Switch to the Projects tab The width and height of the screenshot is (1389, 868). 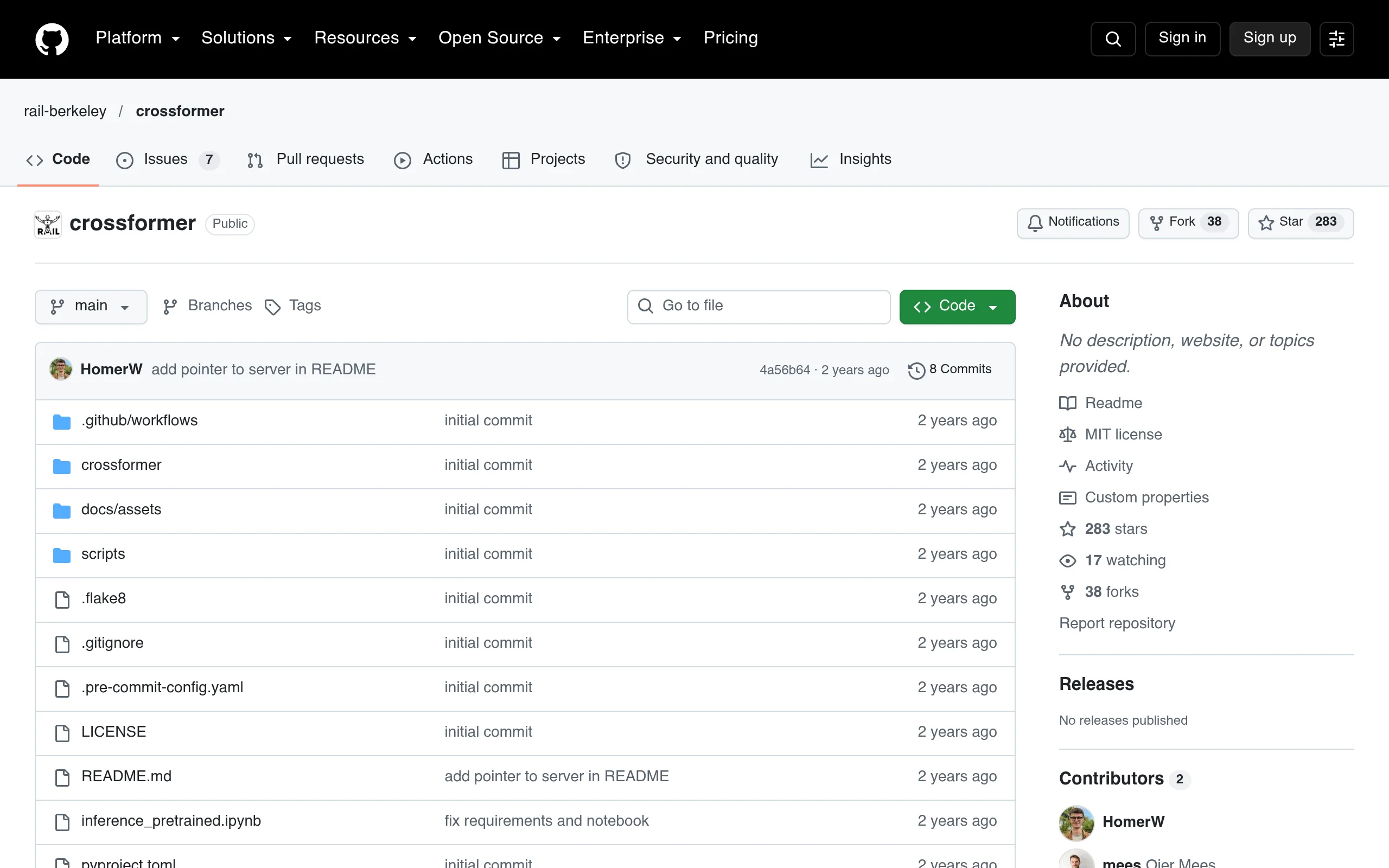point(543,159)
